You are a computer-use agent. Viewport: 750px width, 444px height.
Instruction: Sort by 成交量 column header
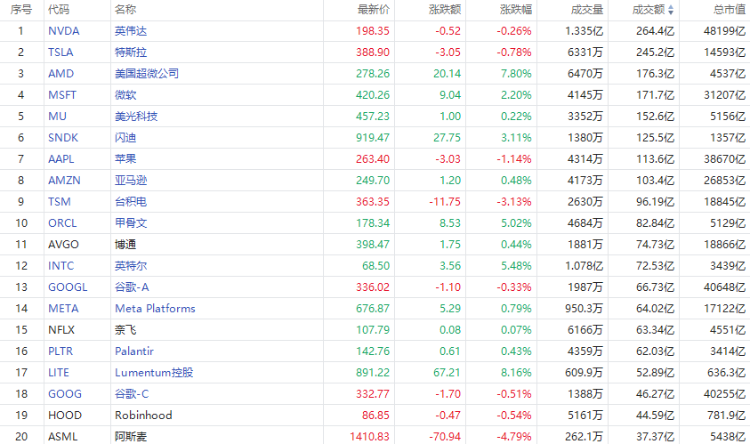point(587,10)
